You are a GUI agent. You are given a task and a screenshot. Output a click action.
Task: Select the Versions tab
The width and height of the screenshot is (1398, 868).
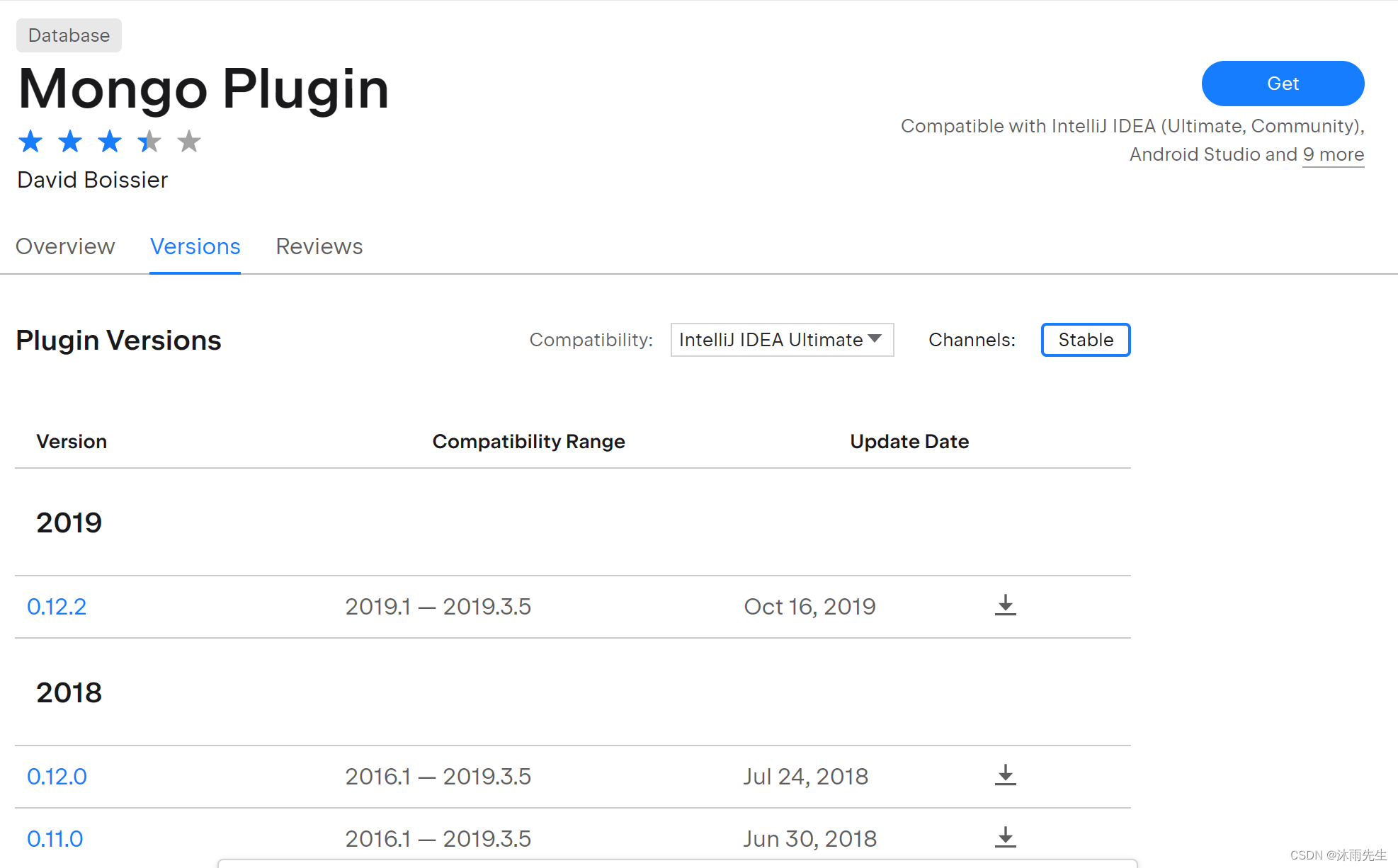click(195, 246)
